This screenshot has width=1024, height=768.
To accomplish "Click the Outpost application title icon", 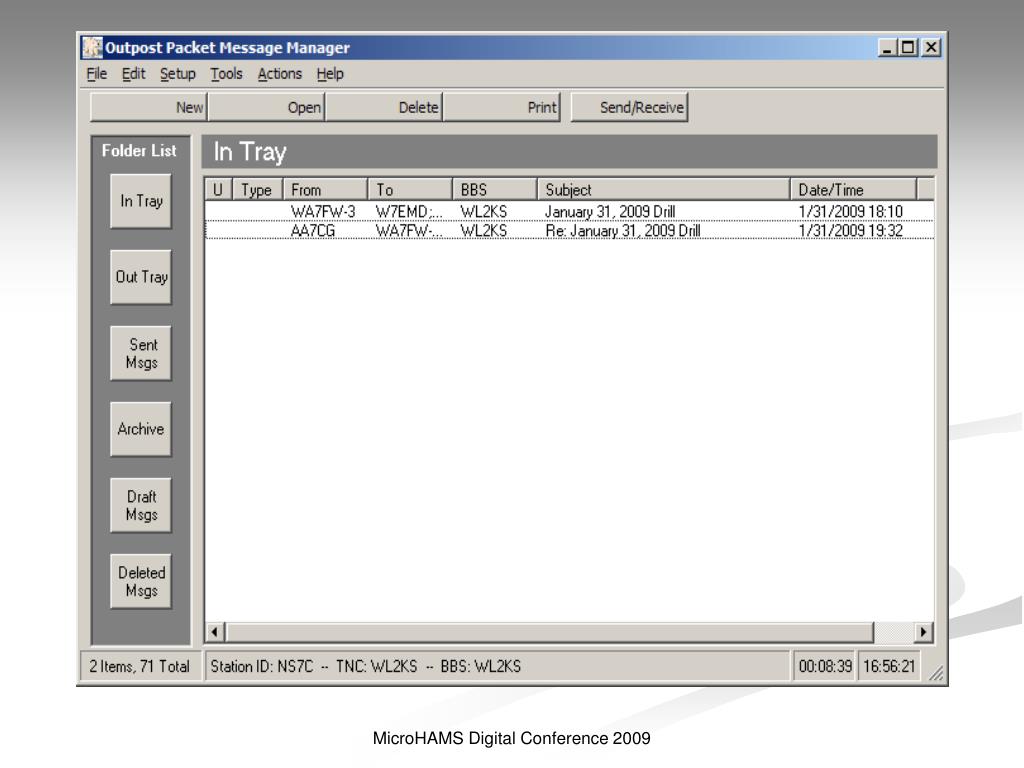I will coord(92,48).
